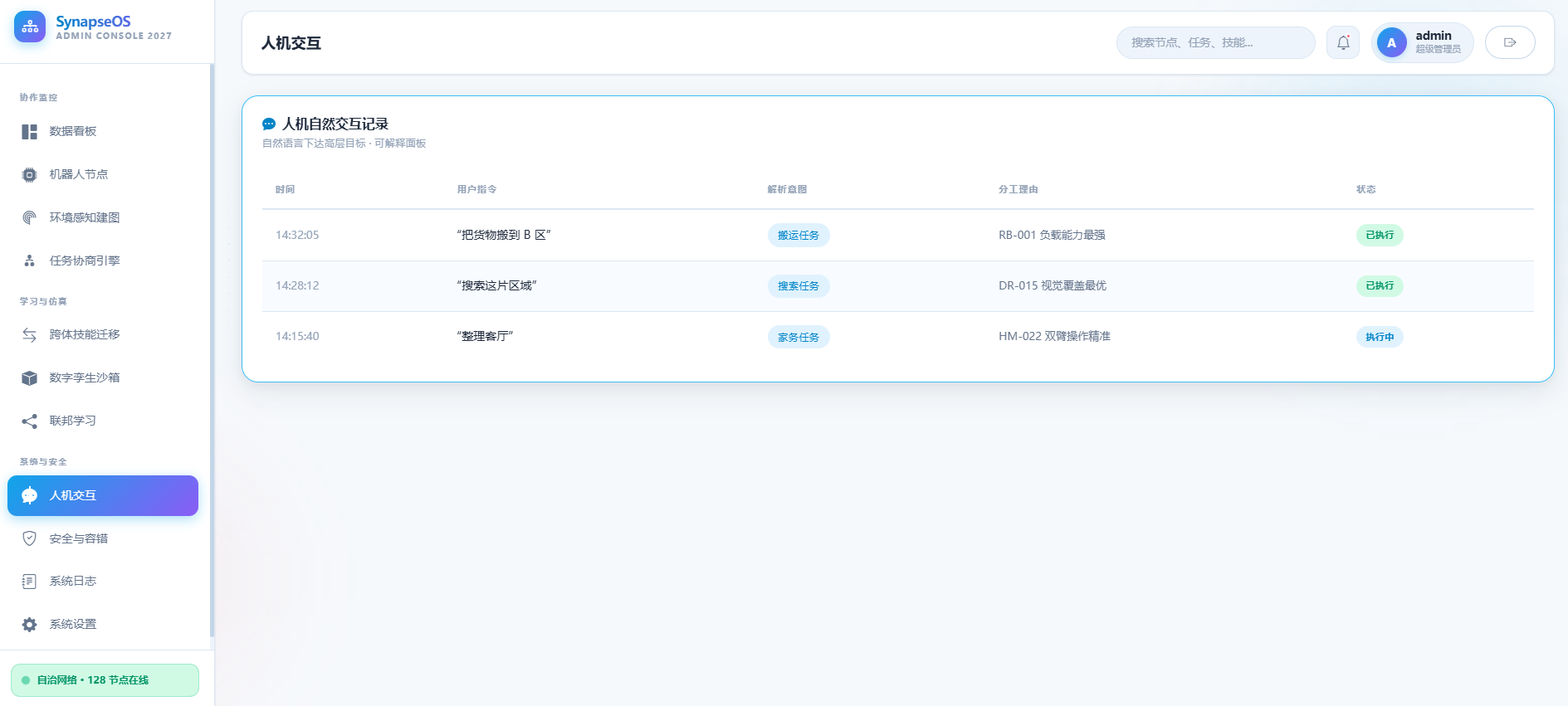Navigate to 跨体技能迁移
This screenshot has width=1568, height=706.
tap(103, 334)
